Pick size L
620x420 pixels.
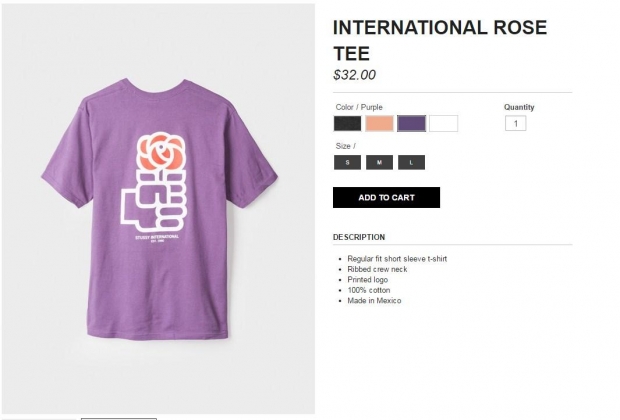(x=411, y=162)
